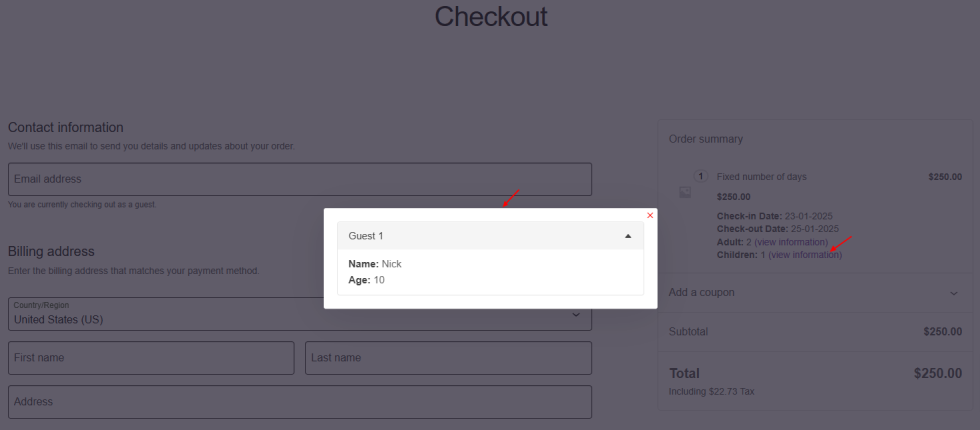Select the Last name input
Viewport: 980px width, 430px height.
[448, 358]
